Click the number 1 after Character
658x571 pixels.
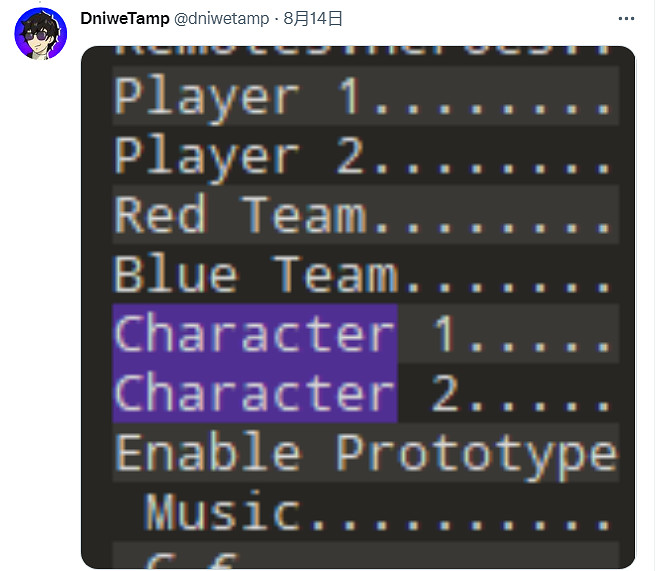coord(445,334)
